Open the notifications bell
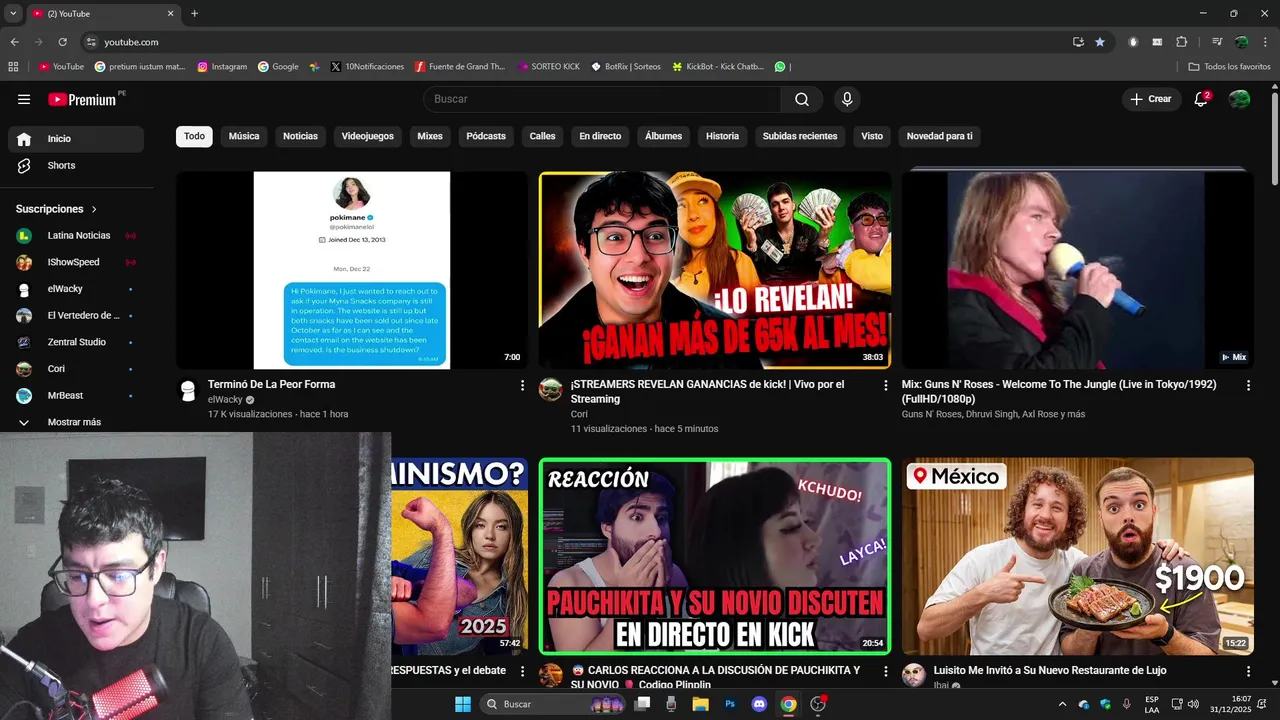This screenshot has height=720, width=1280. coord(1201,99)
